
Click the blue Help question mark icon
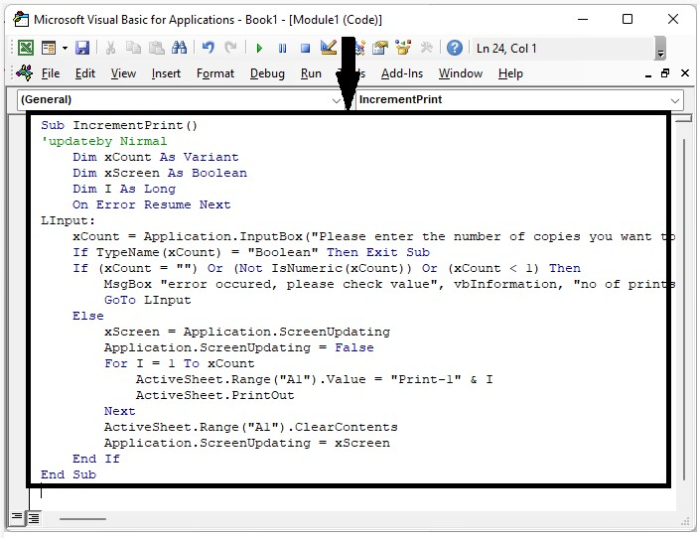[454, 48]
